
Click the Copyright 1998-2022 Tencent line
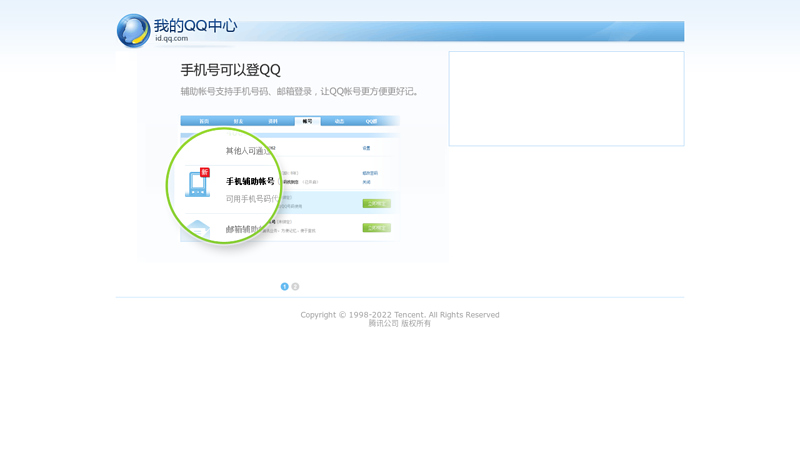399,315
